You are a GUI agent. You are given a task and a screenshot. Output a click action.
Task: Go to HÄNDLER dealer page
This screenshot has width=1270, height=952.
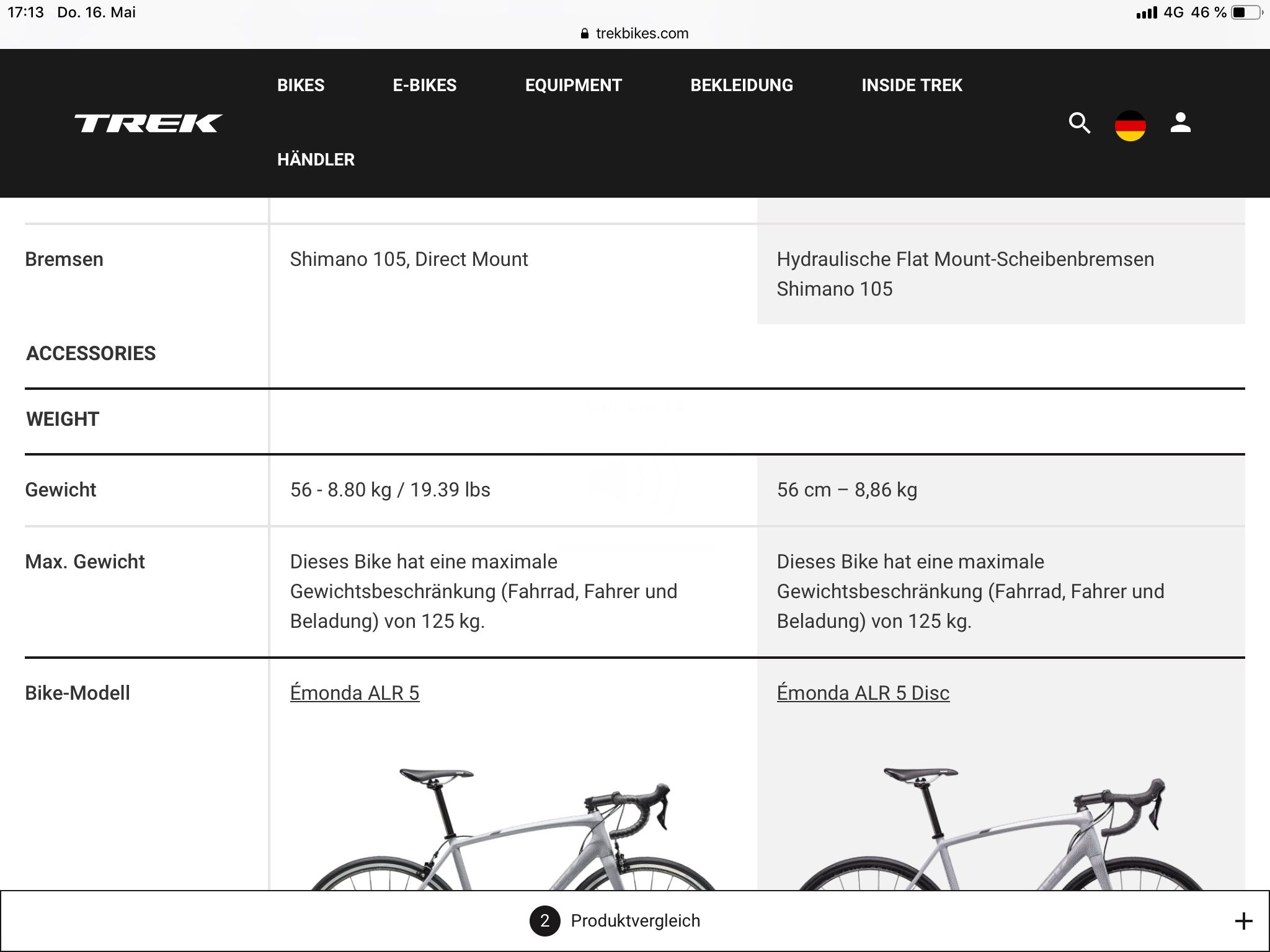[x=316, y=160]
